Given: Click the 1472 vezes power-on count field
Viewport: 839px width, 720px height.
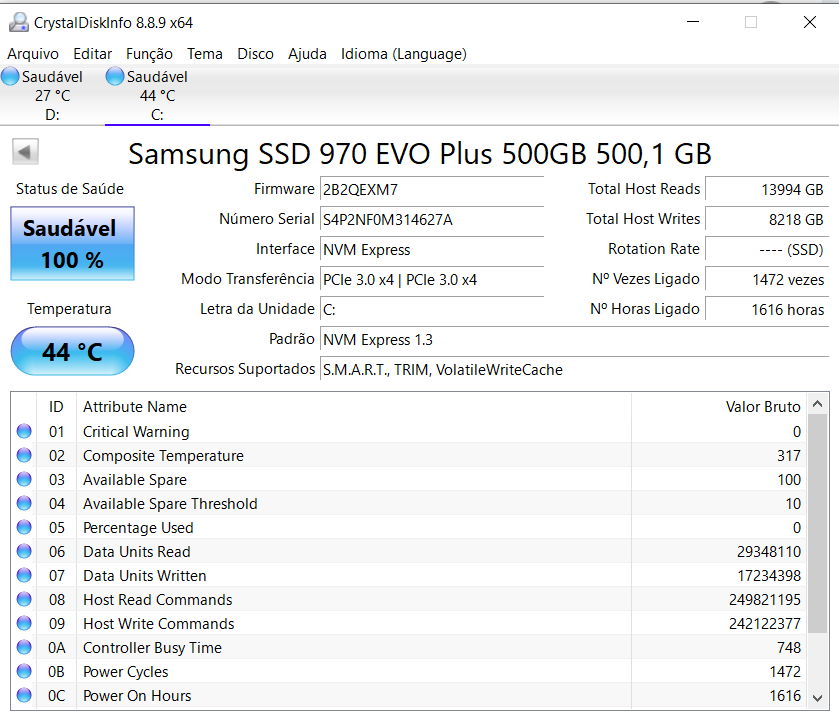Looking at the screenshot, I should pyautogui.click(x=767, y=280).
